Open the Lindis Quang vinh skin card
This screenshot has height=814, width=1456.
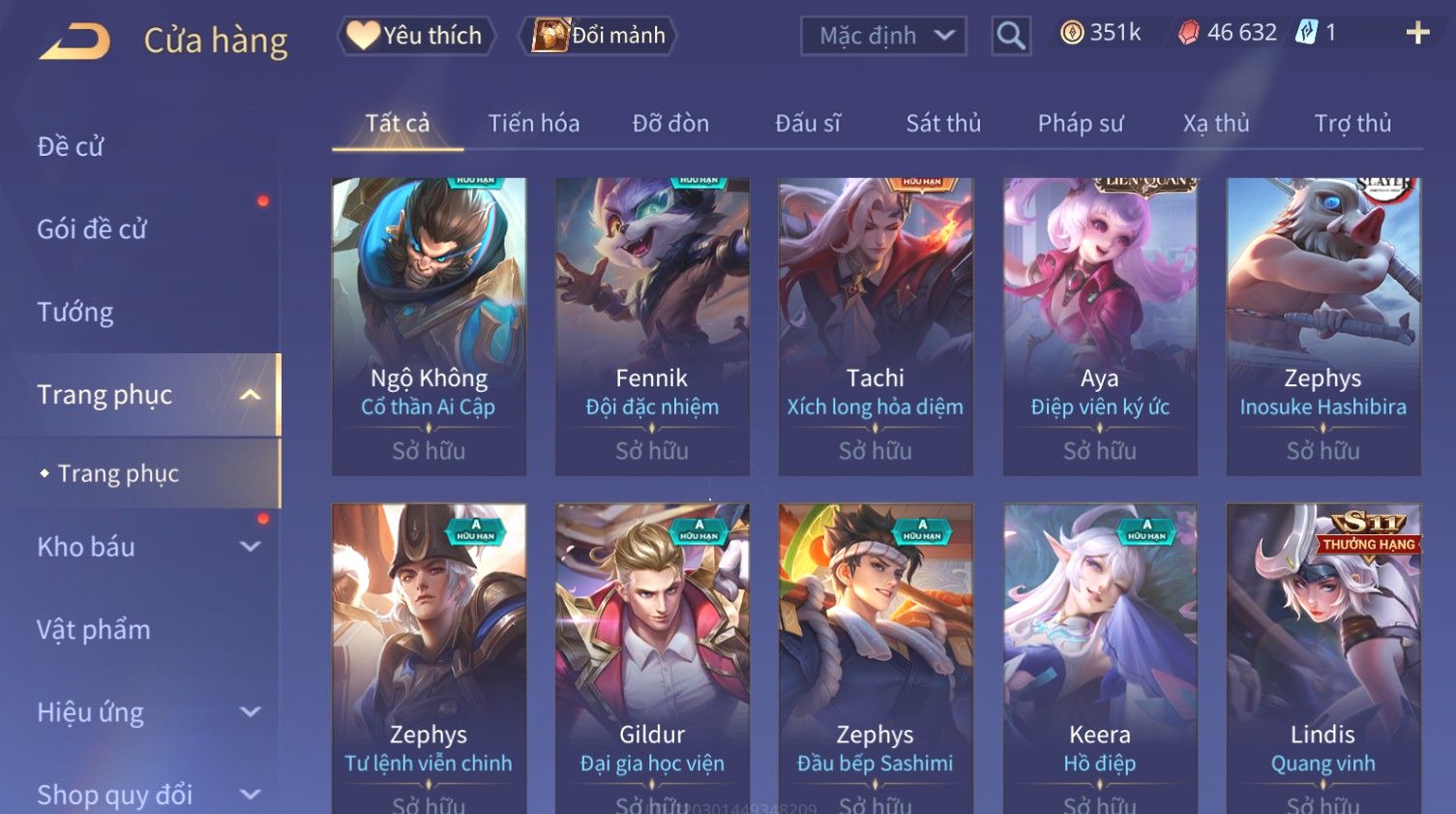point(1323,658)
